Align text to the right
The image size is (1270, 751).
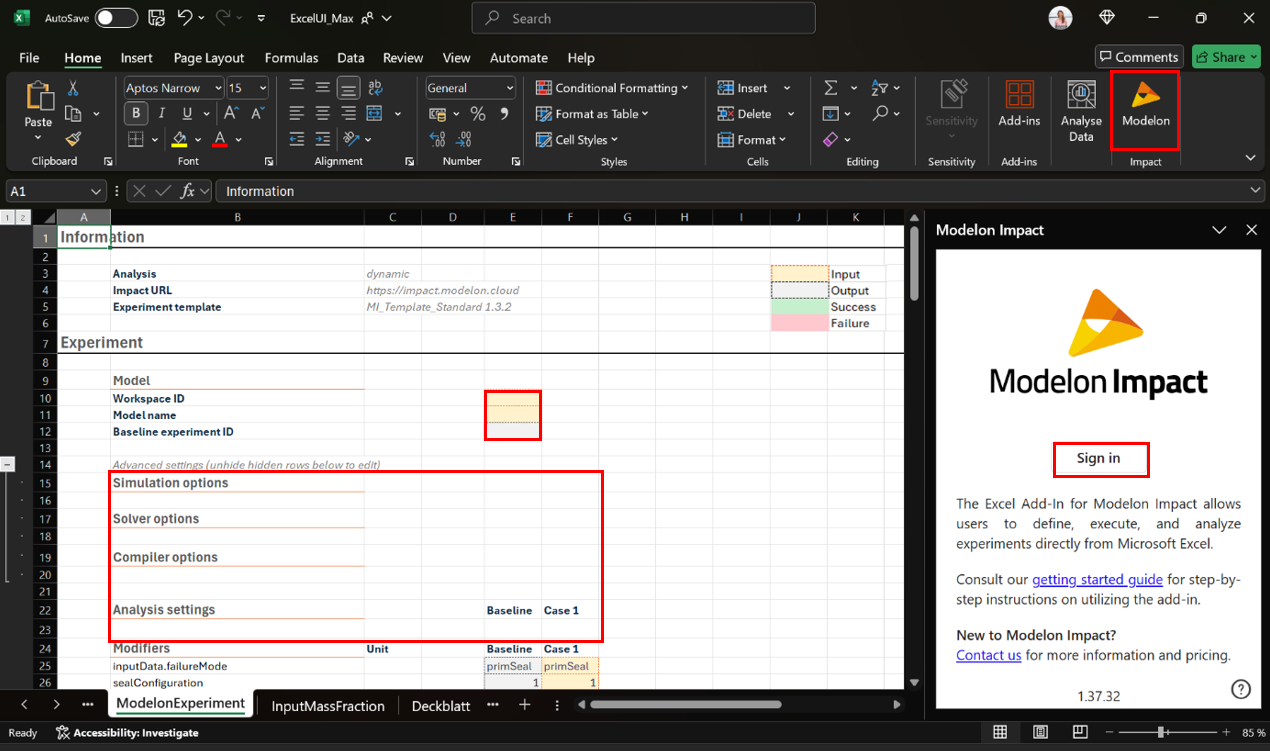(348, 113)
